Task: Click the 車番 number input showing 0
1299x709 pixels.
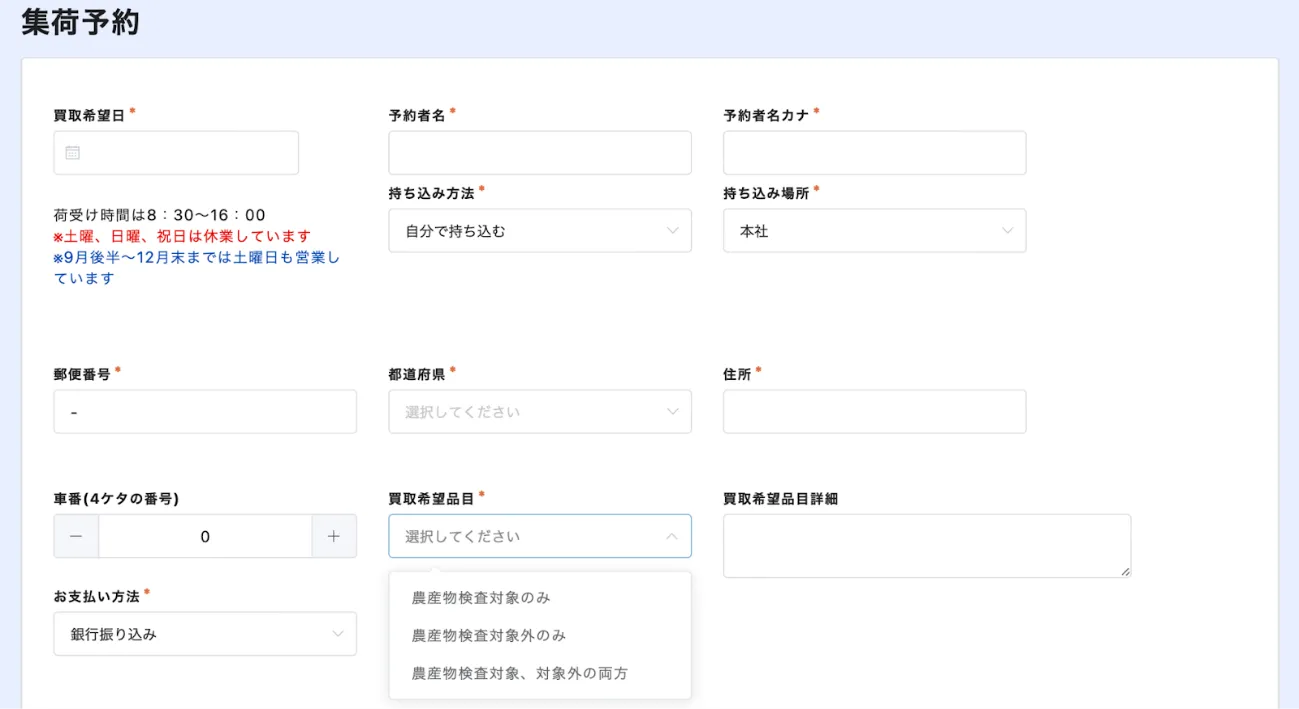Action: coord(205,537)
